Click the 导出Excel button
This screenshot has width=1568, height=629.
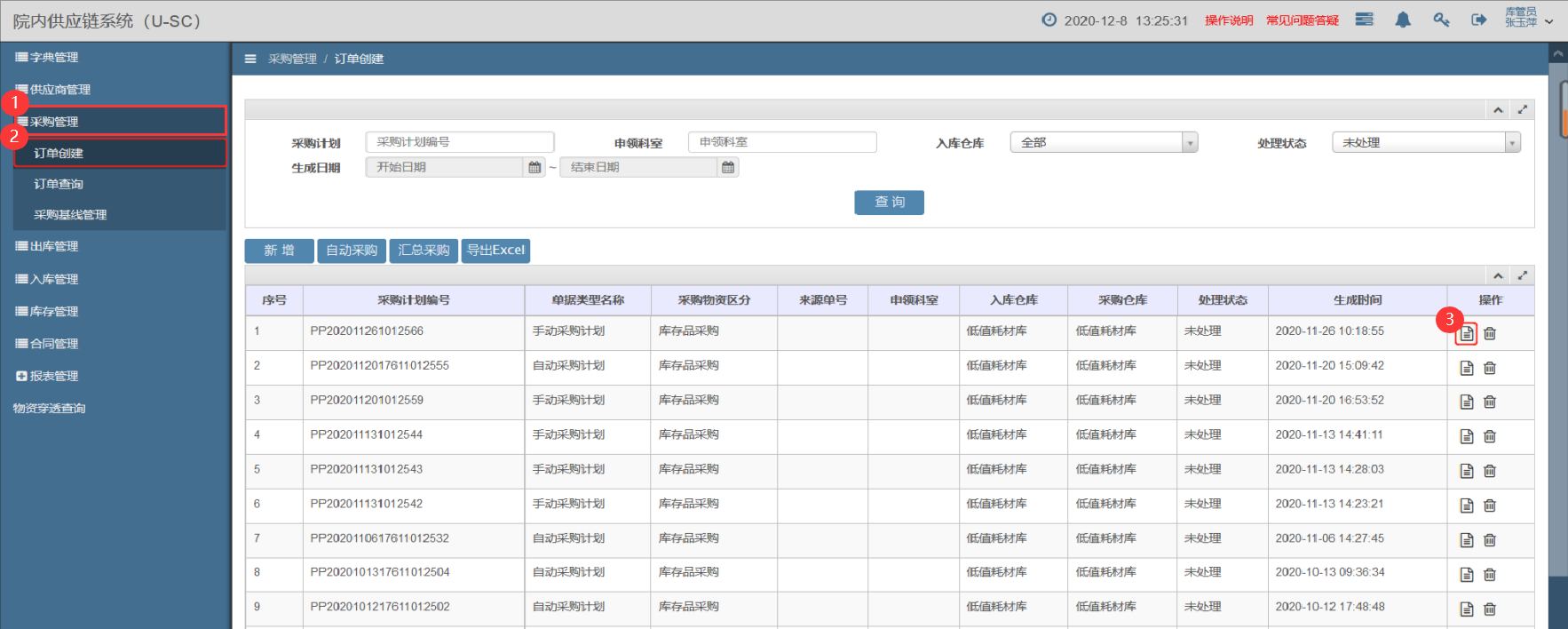496,251
